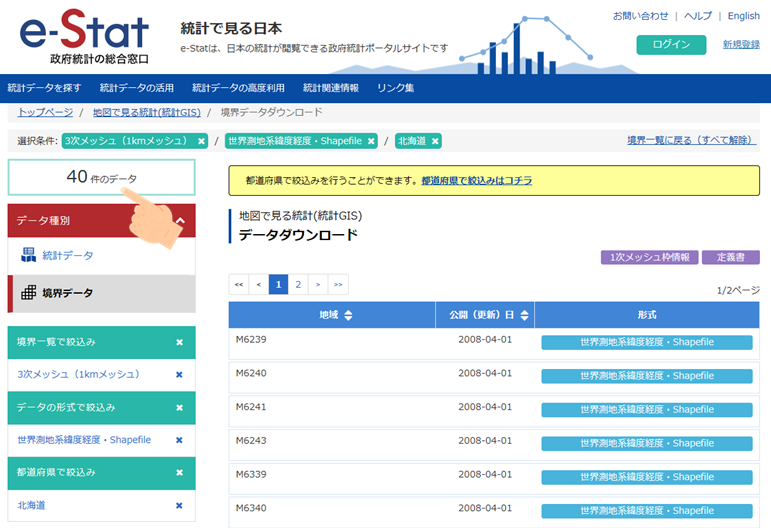This screenshot has height=528, width=771.
Task: Go to 地図で見る統計(統計GIS) breadcrumb
Action: [x=147, y=113]
